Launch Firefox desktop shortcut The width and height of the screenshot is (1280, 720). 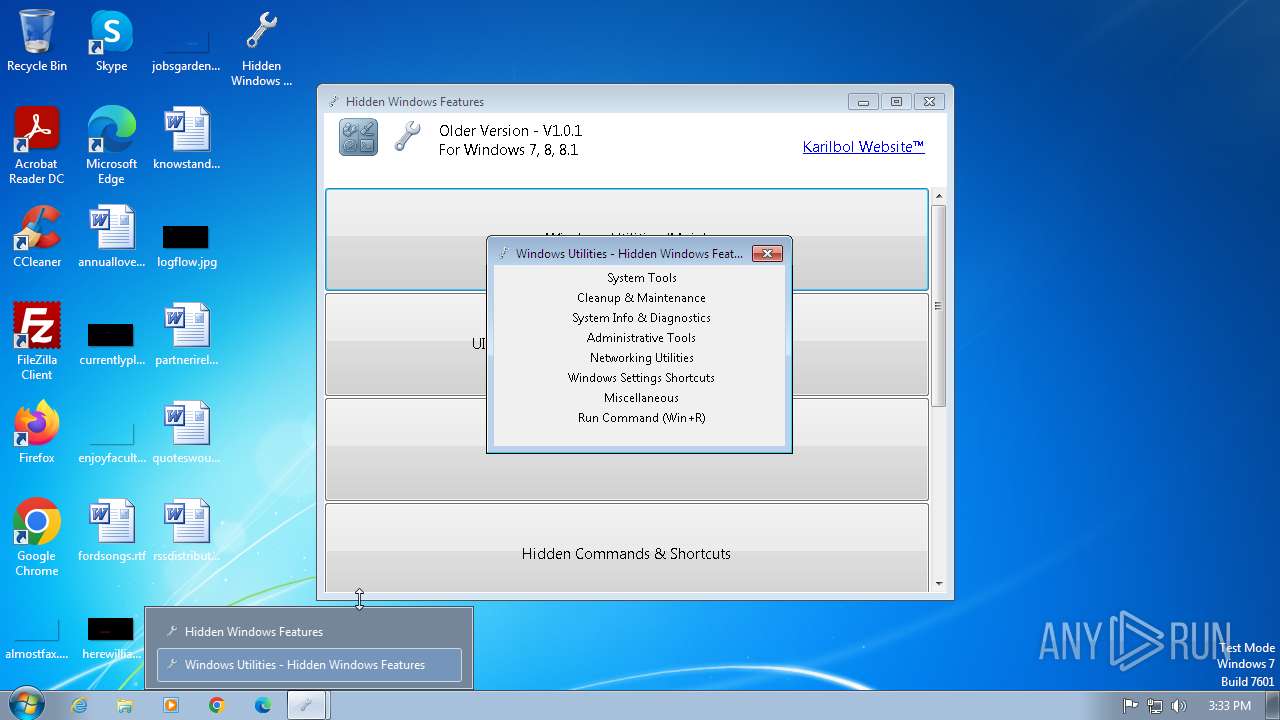coord(37,433)
